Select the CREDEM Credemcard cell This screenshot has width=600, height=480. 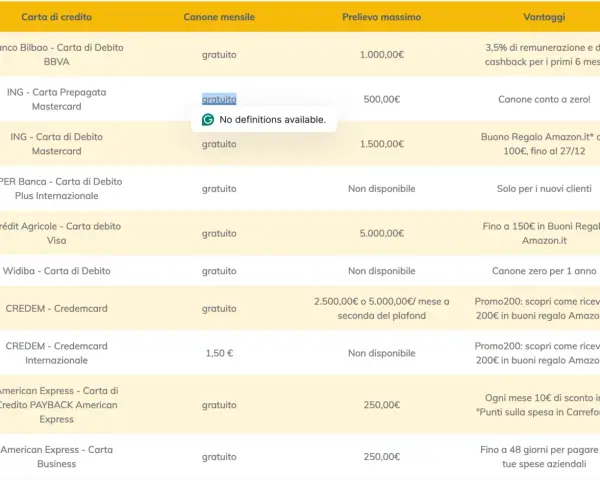tap(57, 309)
